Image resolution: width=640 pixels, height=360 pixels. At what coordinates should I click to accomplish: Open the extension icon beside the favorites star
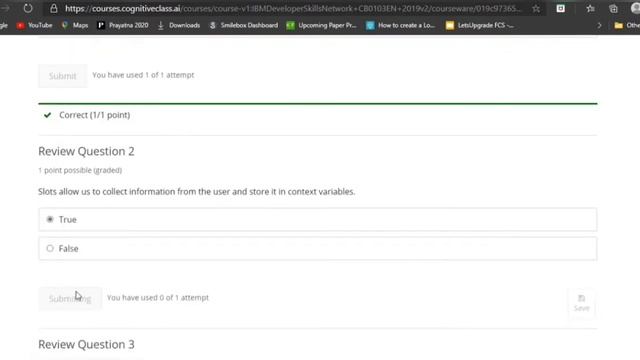click(x=561, y=8)
